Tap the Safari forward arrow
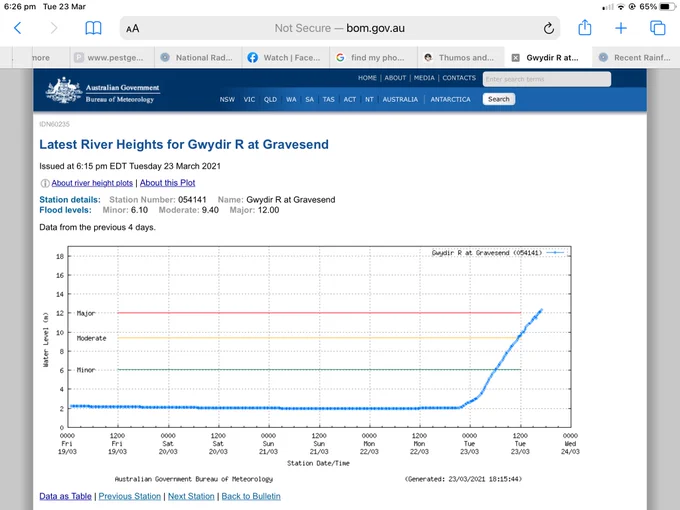The width and height of the screenshot is (680, 510). (x=53, y=28)
